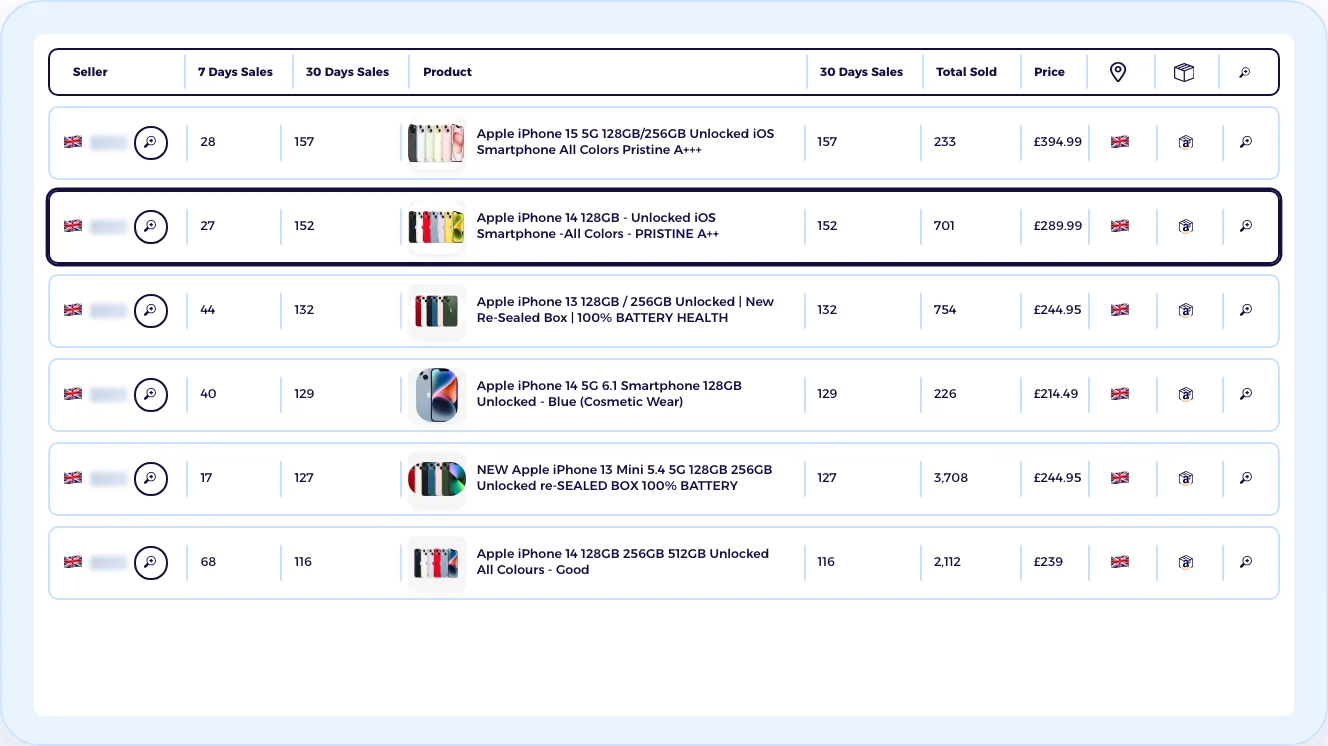Open the NEW Apple iPhone 13 Mini listing title

(624, 478)
